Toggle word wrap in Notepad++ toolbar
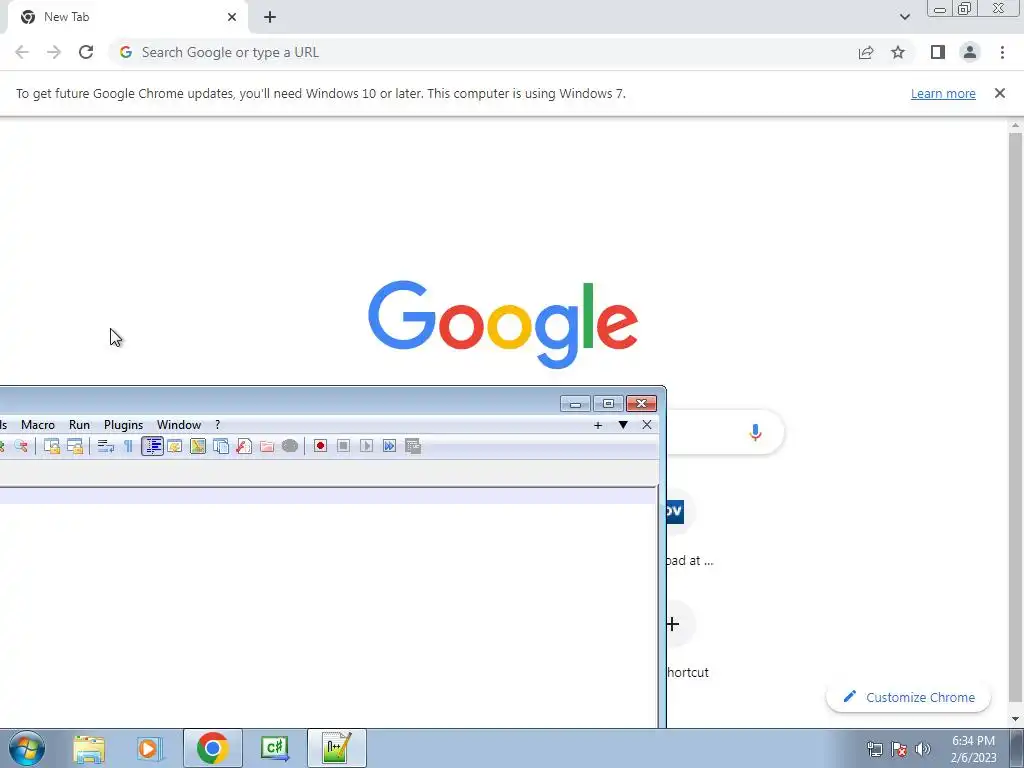 coord(105,446)
